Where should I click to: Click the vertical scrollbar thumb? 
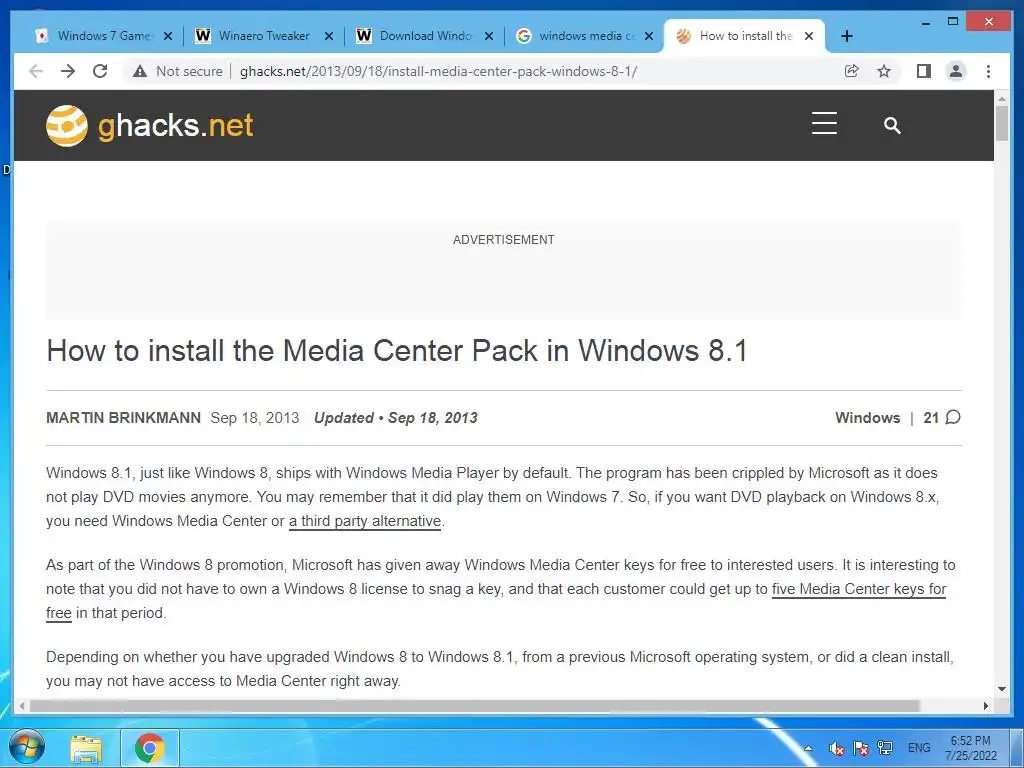tap(1002, 123)
